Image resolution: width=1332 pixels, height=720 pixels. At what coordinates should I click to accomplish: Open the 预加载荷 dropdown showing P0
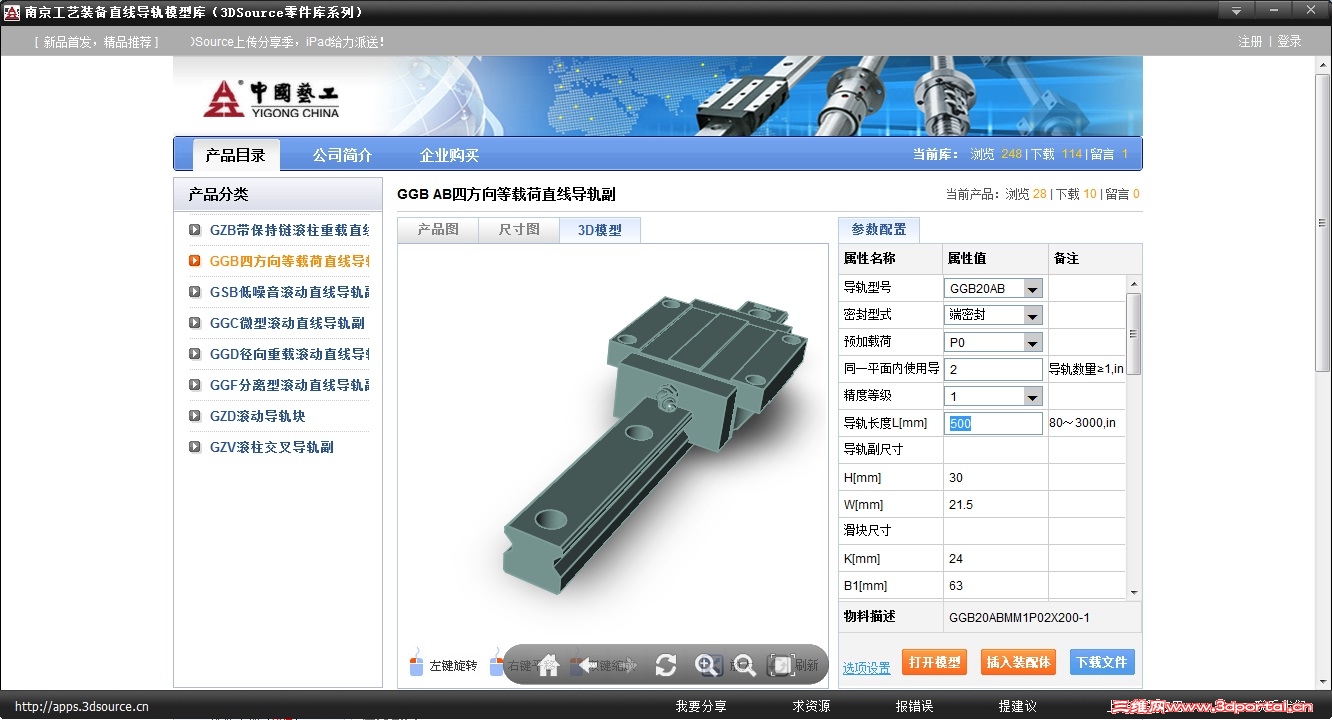click(1033, 342)
